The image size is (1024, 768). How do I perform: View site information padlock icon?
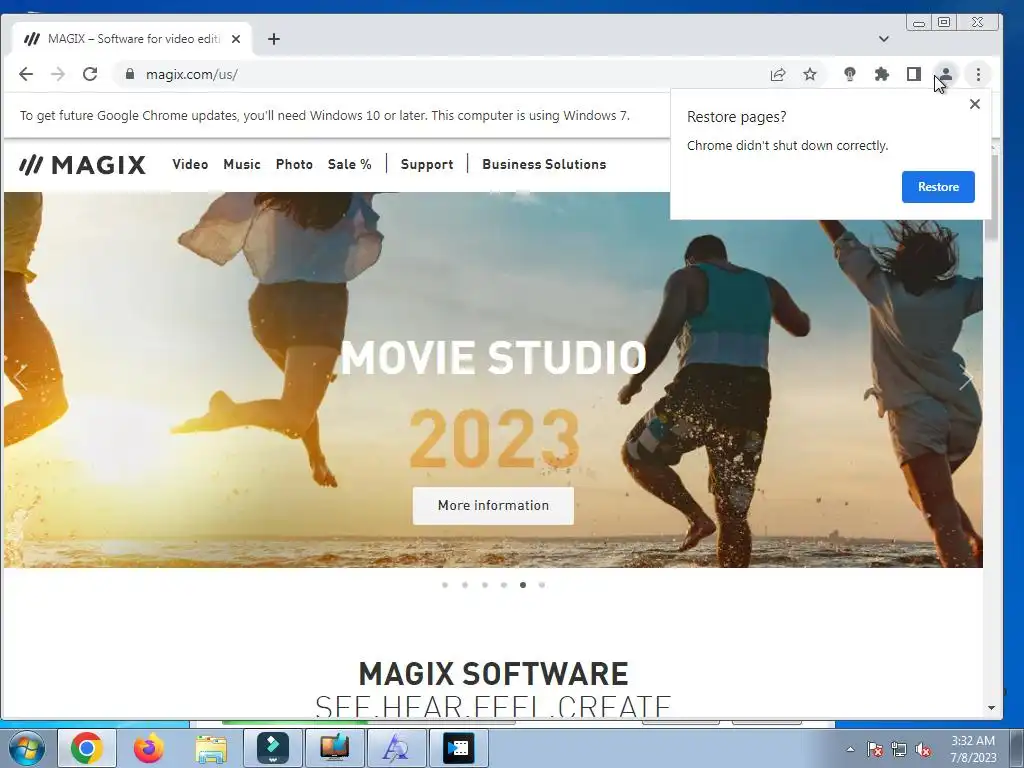pyautogui.click(x=129, y=74)
